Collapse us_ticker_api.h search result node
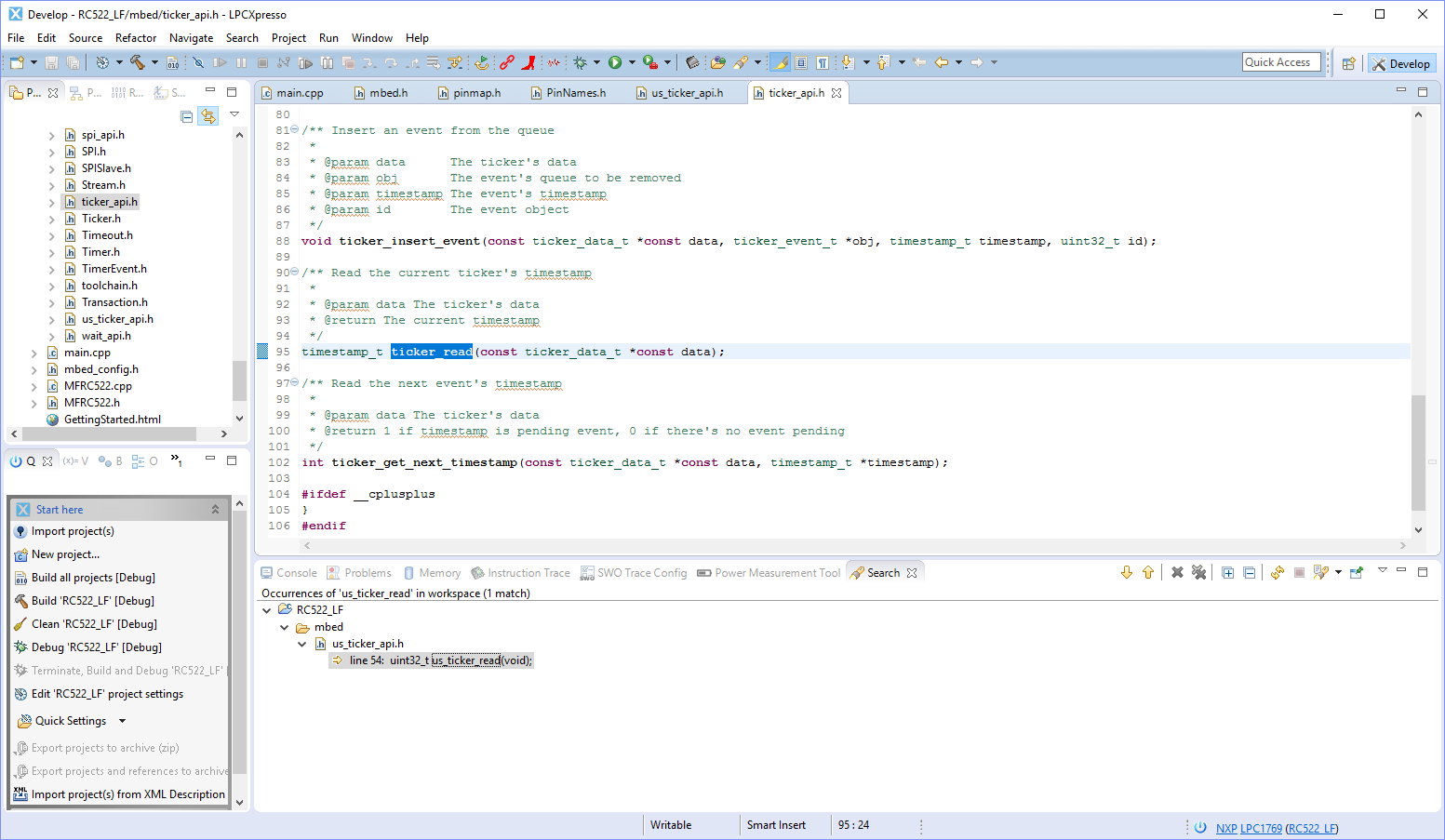This screenshot has height=840, width=1445. click(x=302, y=644)
